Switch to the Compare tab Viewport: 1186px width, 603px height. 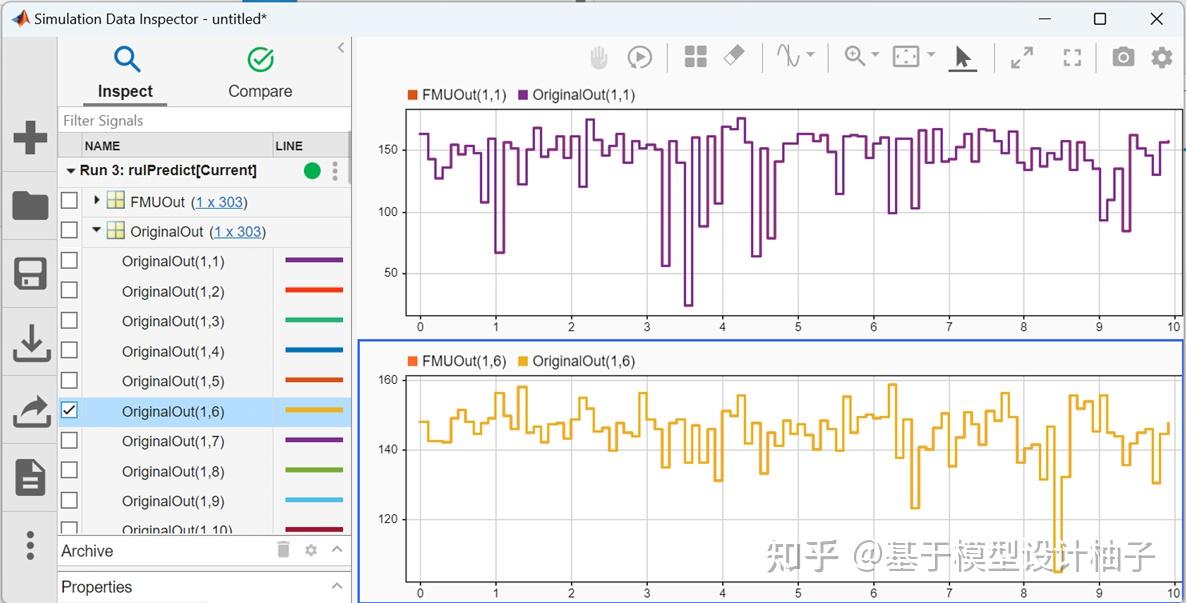(x=260, y=74)
